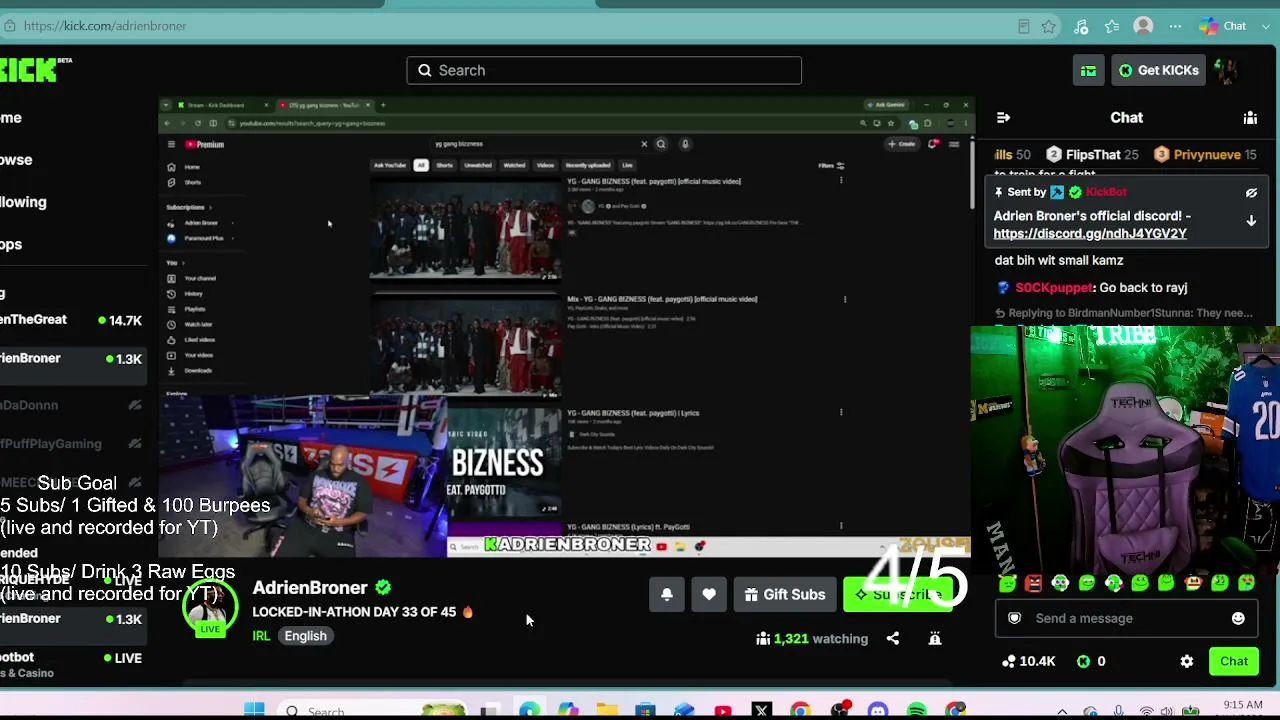Expand the pinned message with the down arrow

pos(1251,221)
